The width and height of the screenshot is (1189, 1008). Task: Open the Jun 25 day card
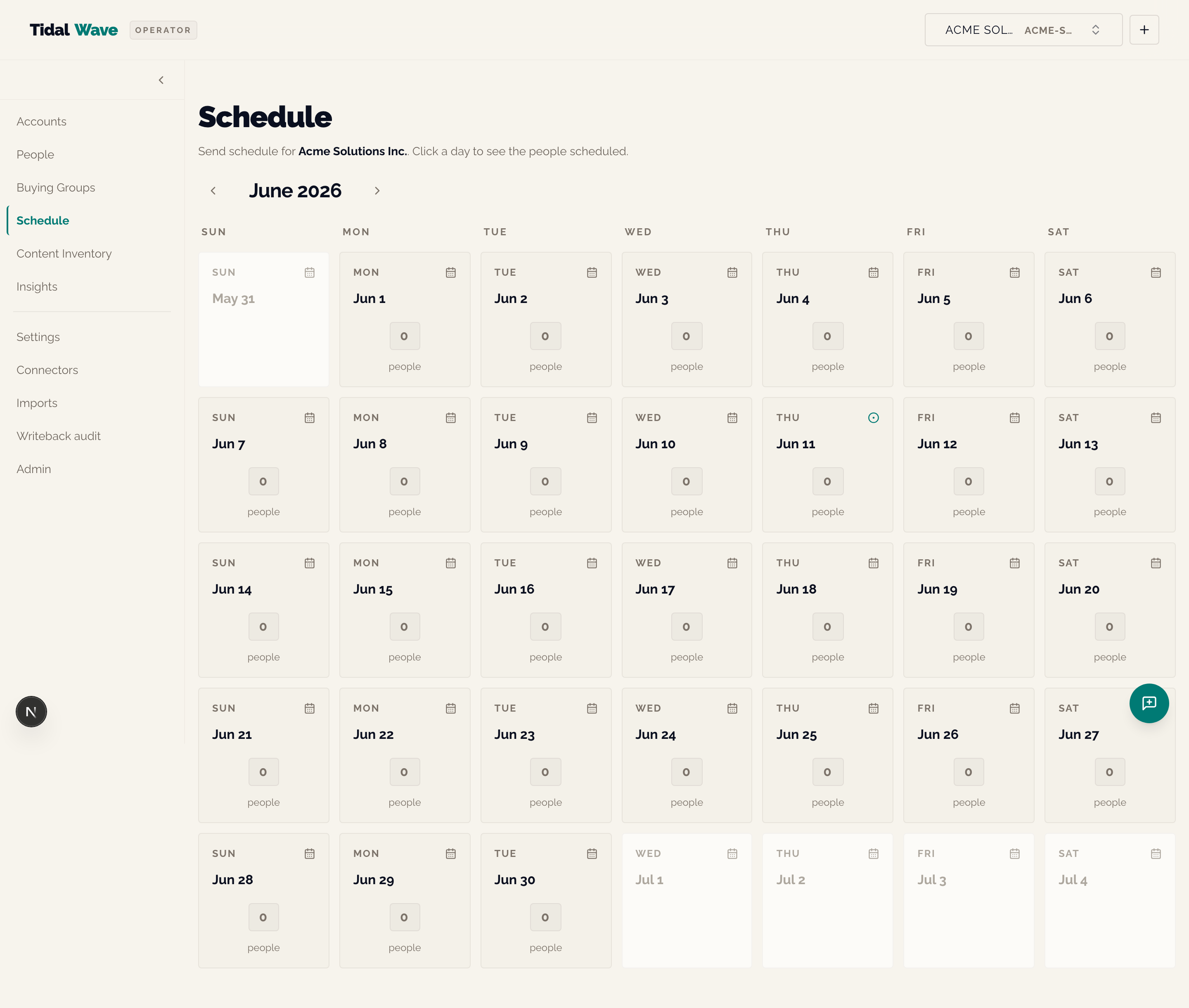pyautogui.click(x=828, y=755)
